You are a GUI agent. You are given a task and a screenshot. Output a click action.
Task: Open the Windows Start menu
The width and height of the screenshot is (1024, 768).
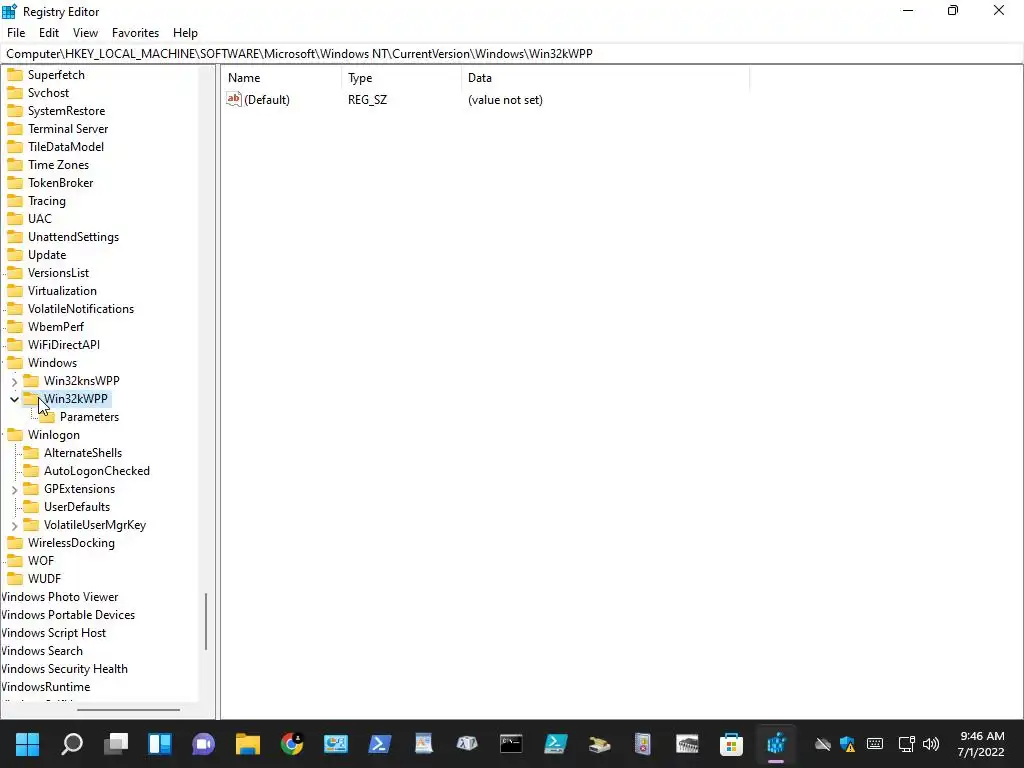pyautogui.click(x=27, y=743)
